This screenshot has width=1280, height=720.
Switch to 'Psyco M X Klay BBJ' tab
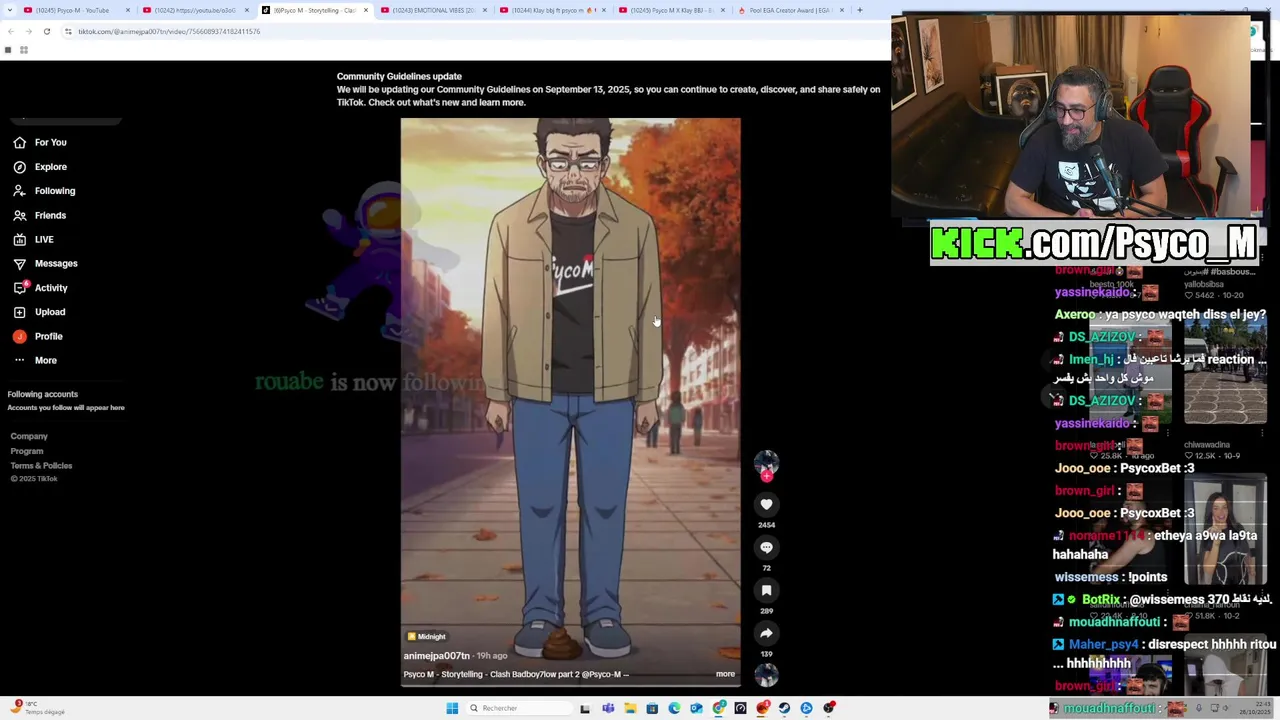pos(671,10)
